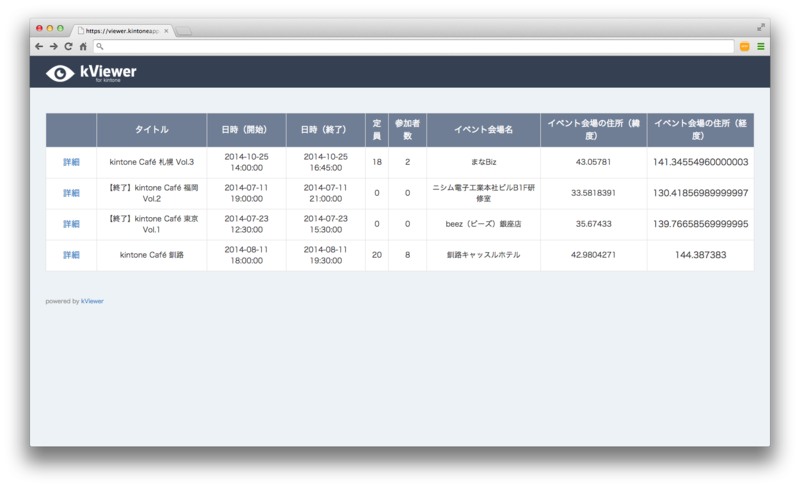This screenshot has height=488, width=800.
Task: Select title kintone Café 釧路
Action: 152,255
